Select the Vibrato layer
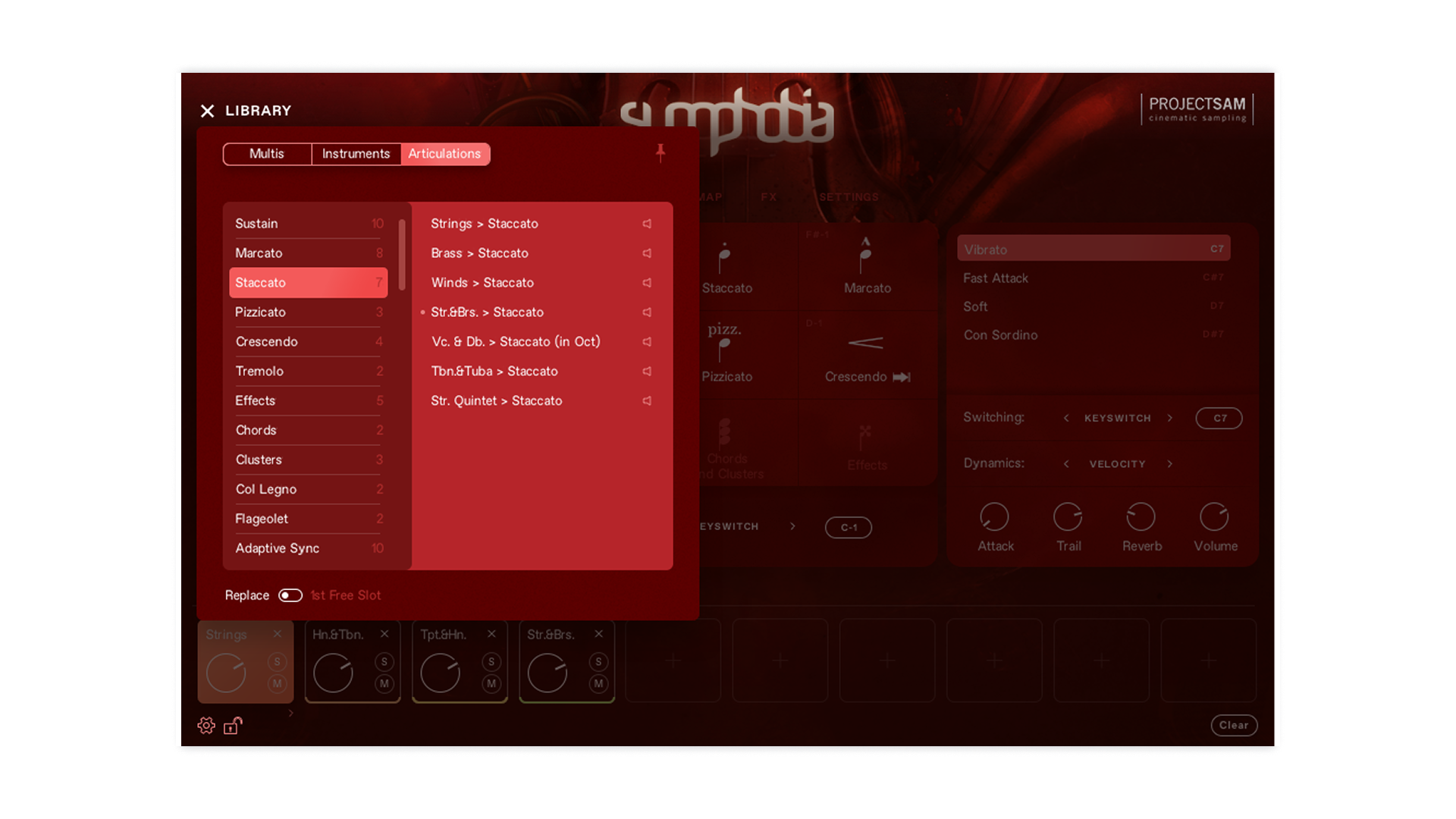The image size is (1456, 819). pyautogui.click(x=1094, y=249)
